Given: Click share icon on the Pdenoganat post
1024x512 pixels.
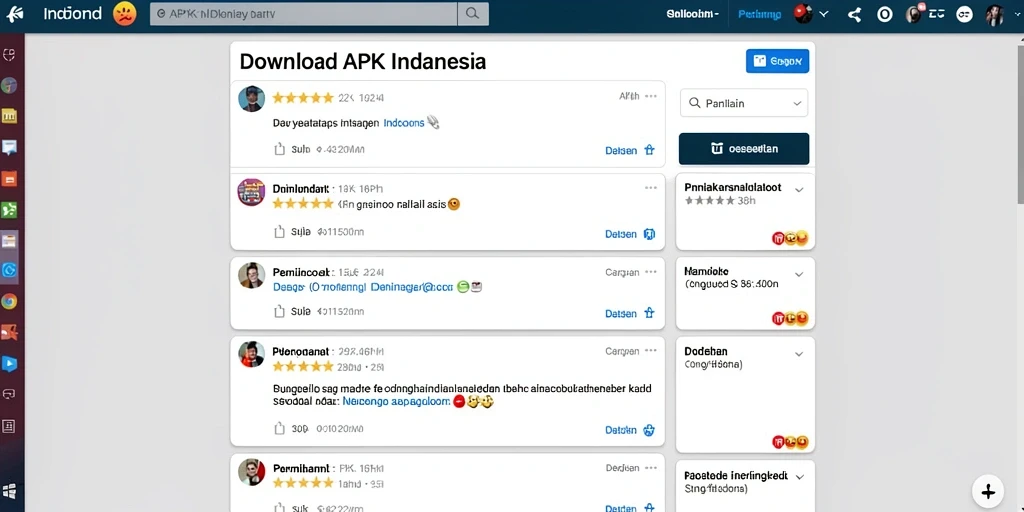Looking at the screenshot, I should (280, 428).
